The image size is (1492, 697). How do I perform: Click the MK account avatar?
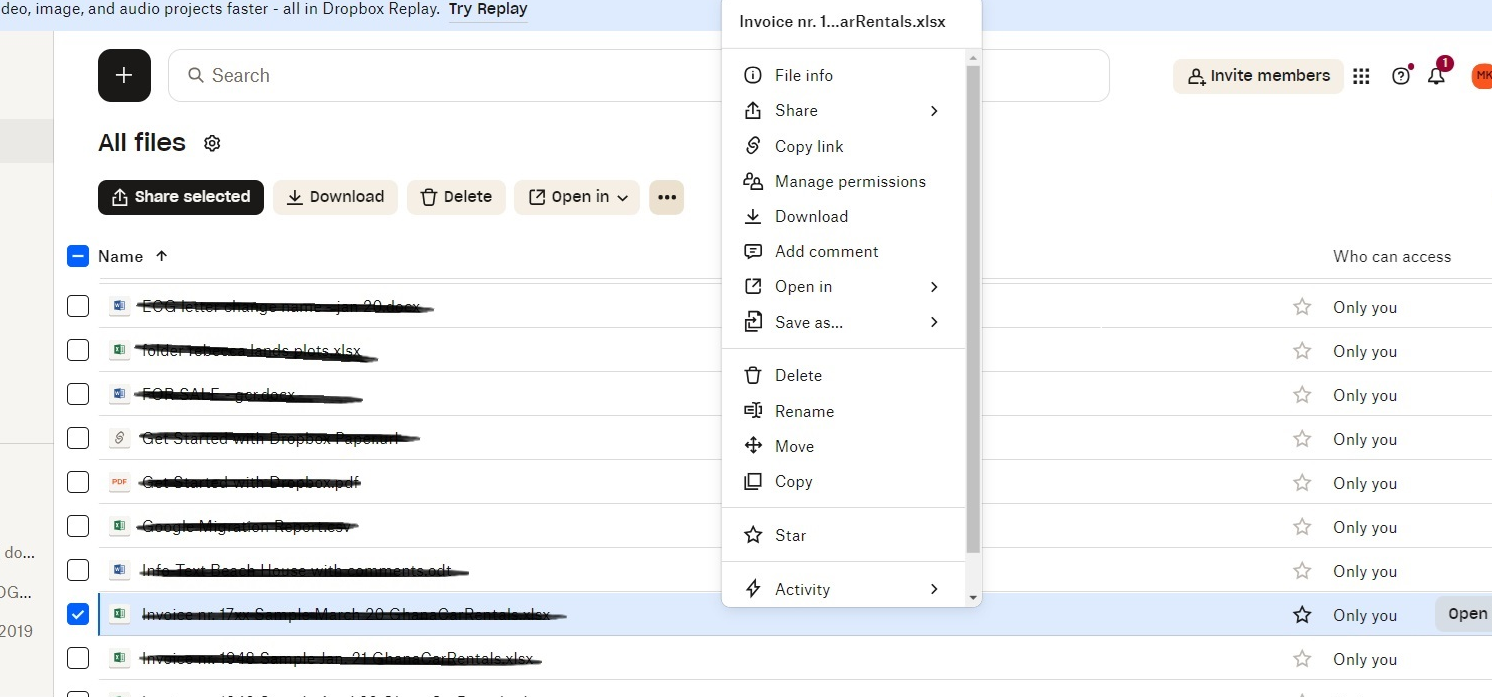1481,76
